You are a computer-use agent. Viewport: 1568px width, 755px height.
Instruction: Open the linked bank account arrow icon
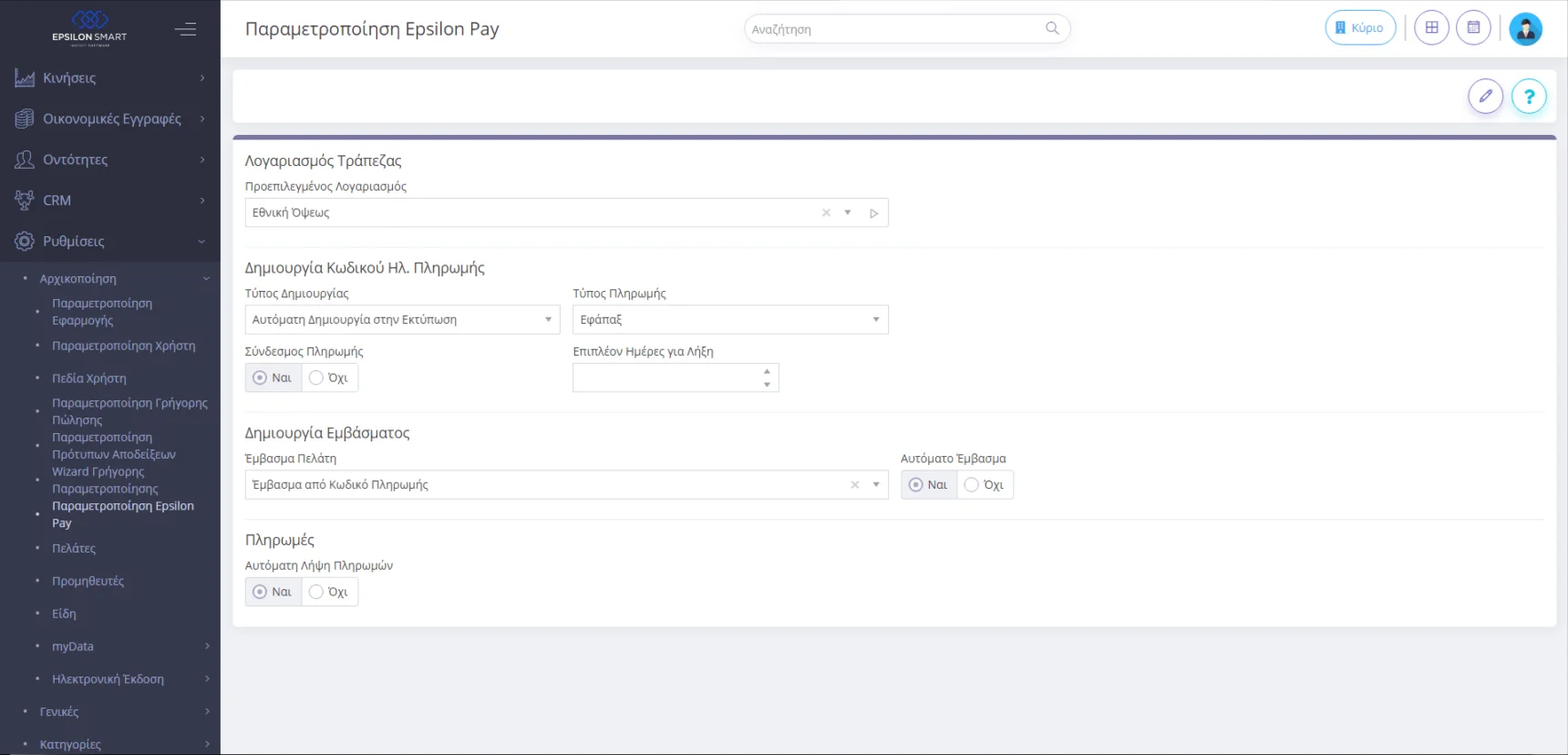point(873,213)
